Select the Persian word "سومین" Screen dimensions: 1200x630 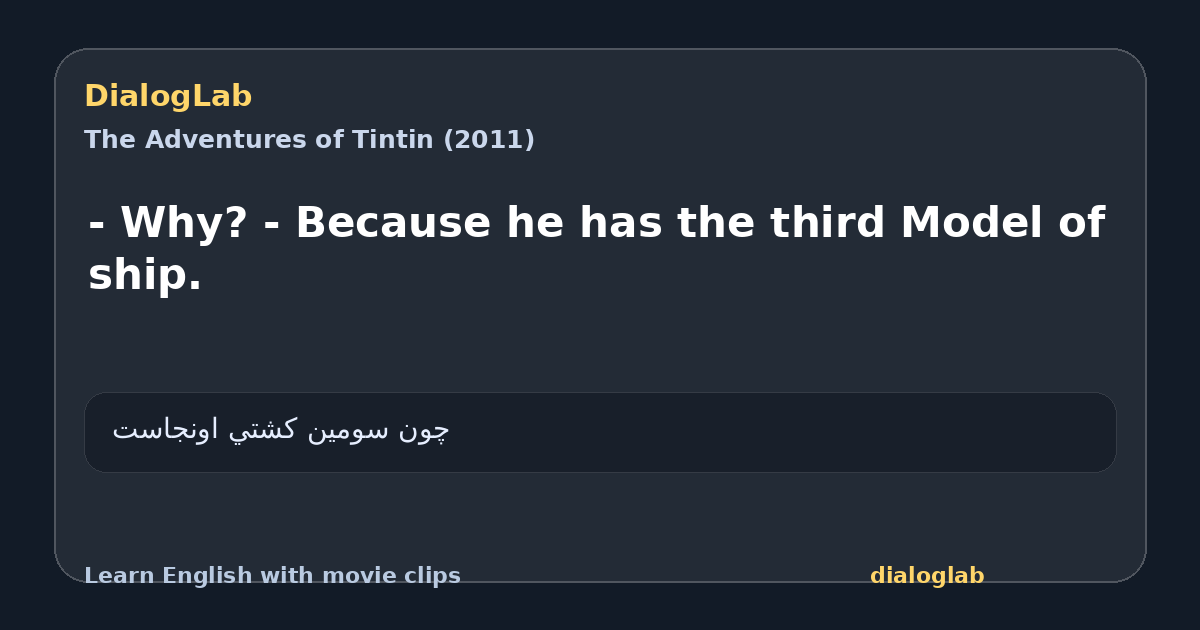pyautogui.click(x=349, y=430)
